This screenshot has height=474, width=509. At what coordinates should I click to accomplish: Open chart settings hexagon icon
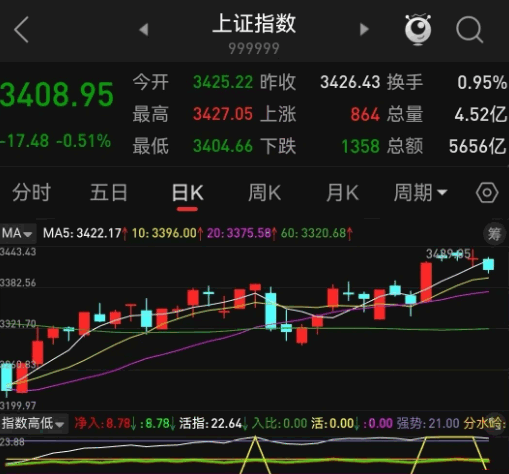[487, 193]
